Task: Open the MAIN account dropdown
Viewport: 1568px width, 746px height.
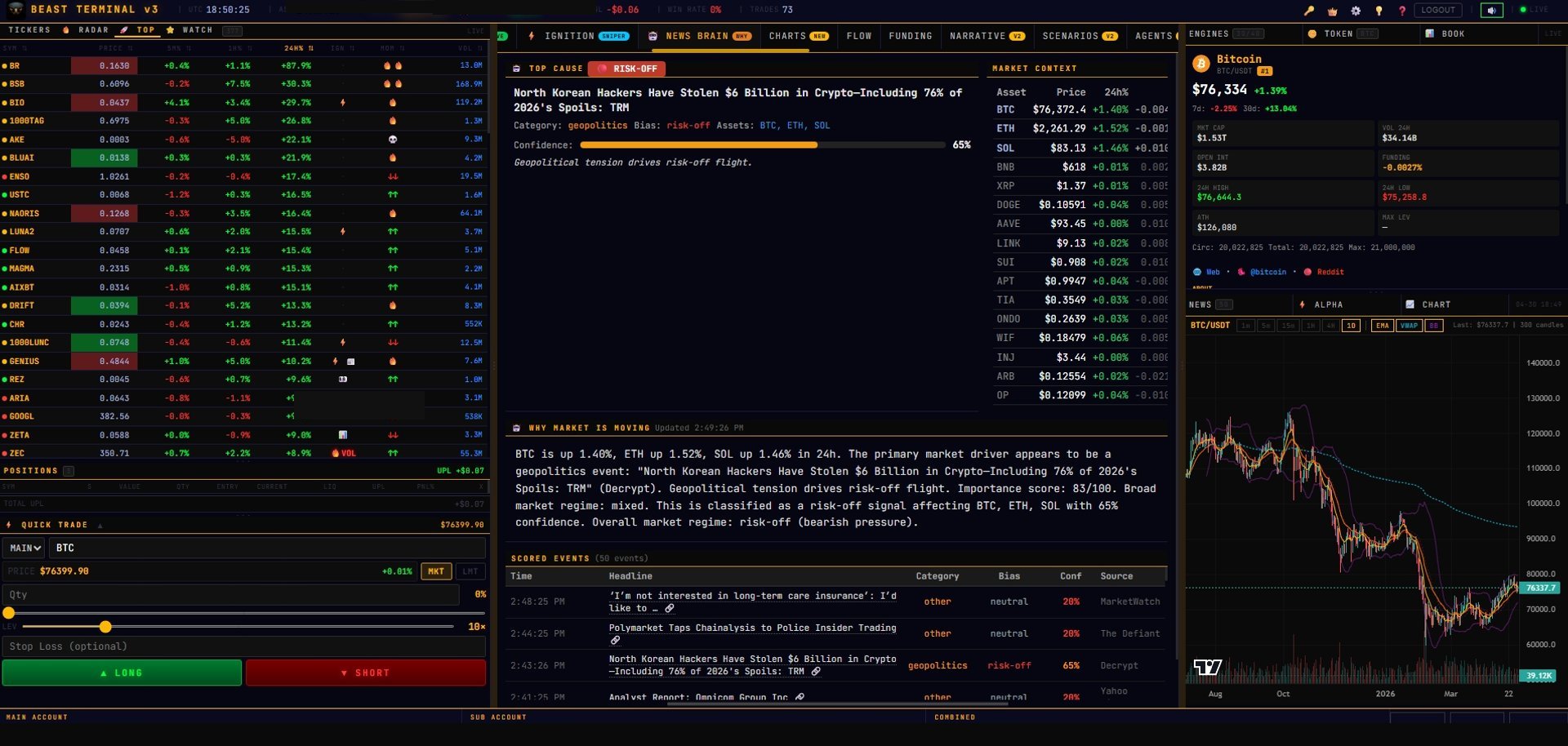Action: tap(25, 548)
